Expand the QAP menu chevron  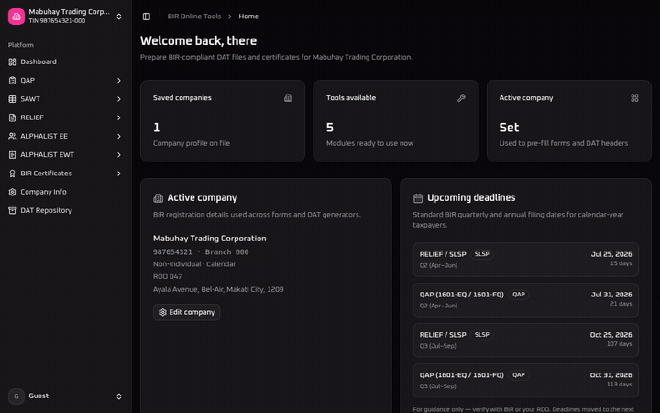click(119, 80)
